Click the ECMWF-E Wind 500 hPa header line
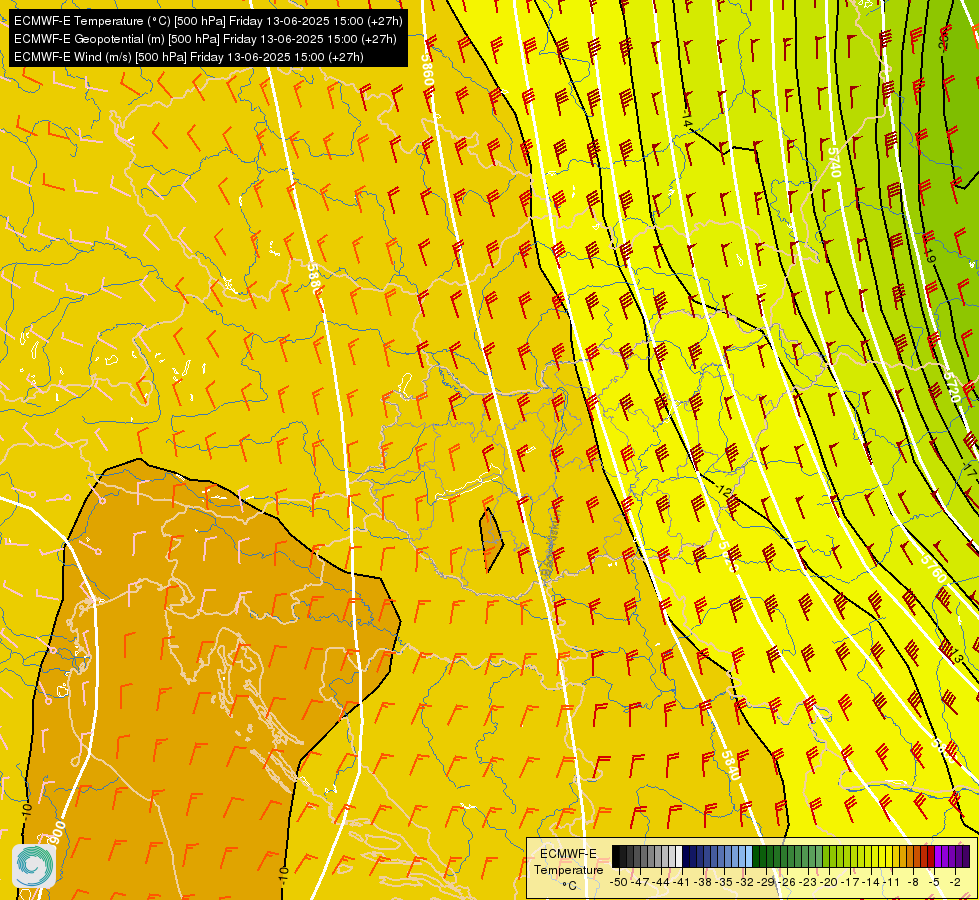 tap(189, 57)
